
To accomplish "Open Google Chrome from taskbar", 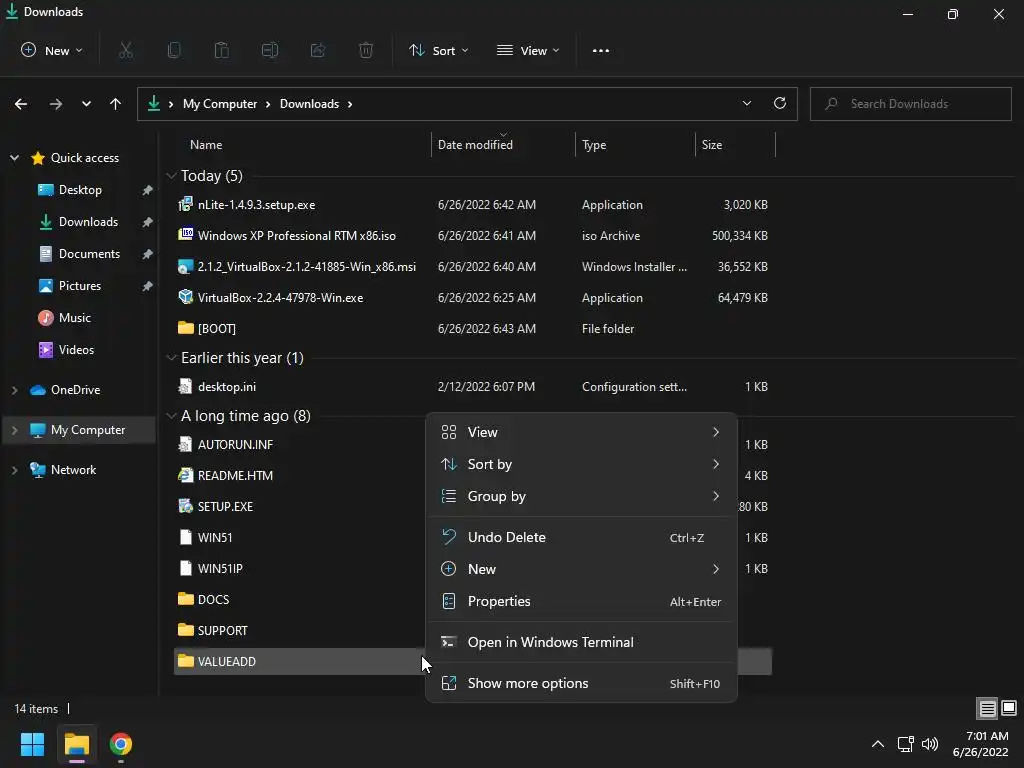I will [121, 744].
